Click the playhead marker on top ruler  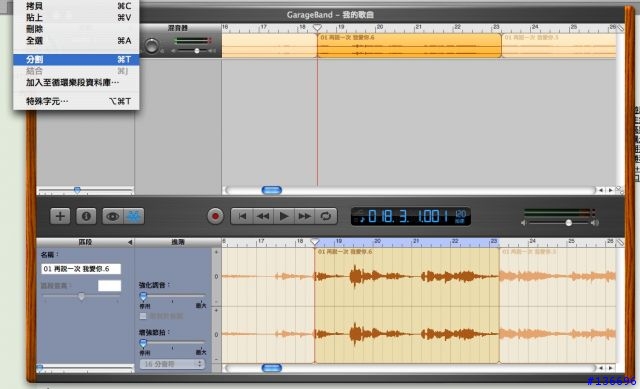(x=317, y=28)
